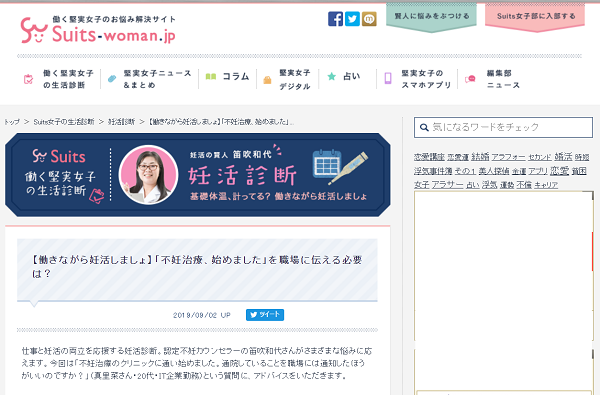Click 妊活診断 breadcrumb link

click(121, 122)
